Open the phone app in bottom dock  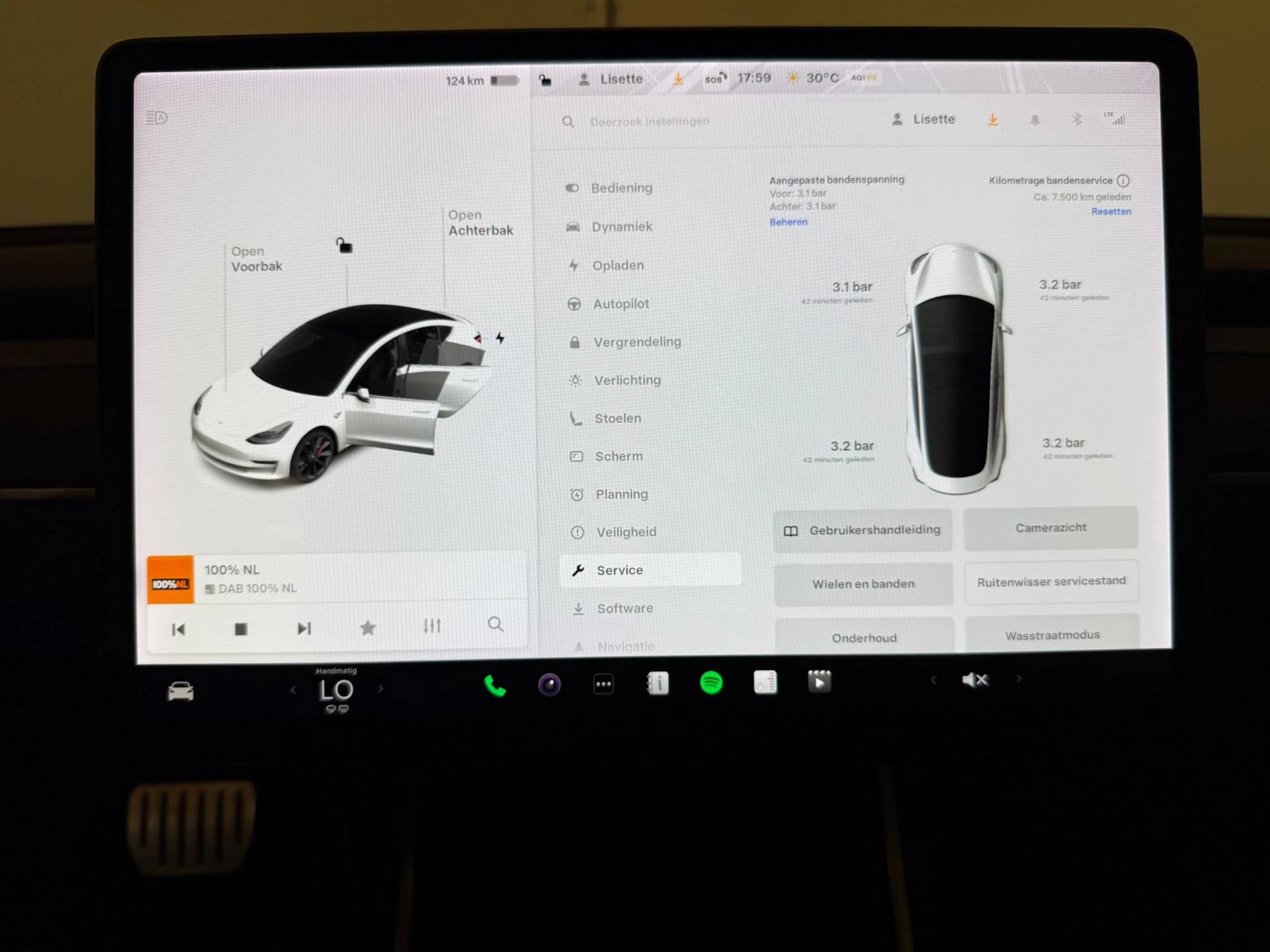[495, 686]
